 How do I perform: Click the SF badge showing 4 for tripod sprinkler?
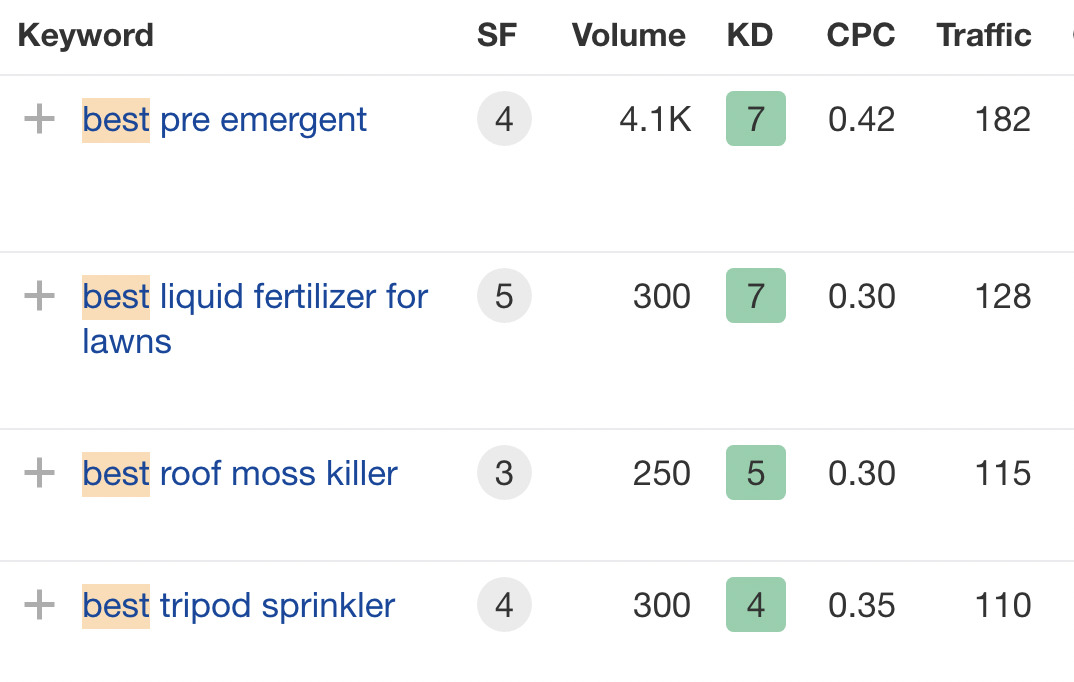point(504,604)
